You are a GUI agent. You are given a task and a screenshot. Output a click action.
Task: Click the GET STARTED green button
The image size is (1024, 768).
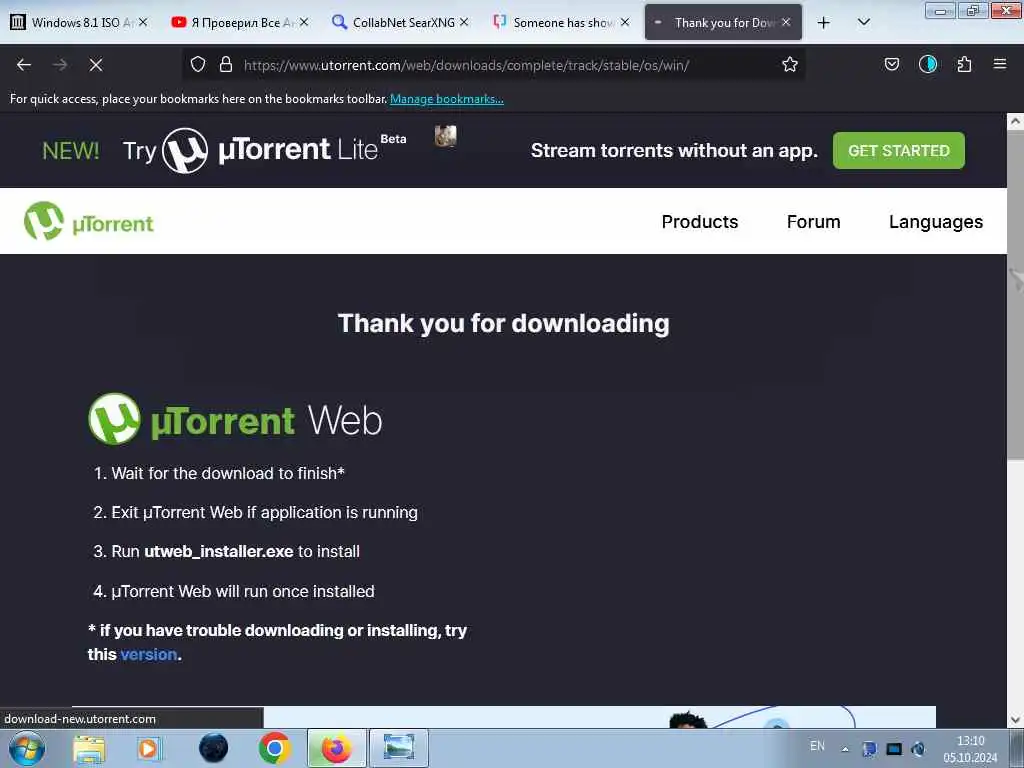pos(899,150)
